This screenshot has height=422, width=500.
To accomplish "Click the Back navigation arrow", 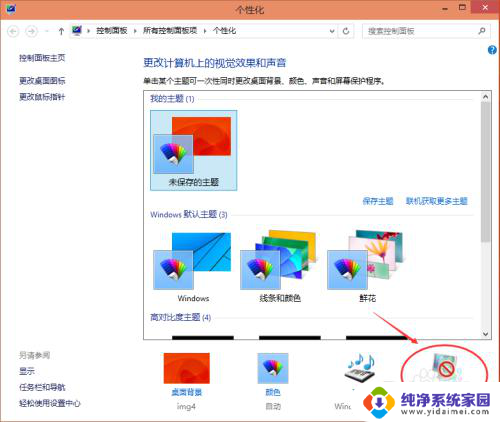I will click(13, 31).
